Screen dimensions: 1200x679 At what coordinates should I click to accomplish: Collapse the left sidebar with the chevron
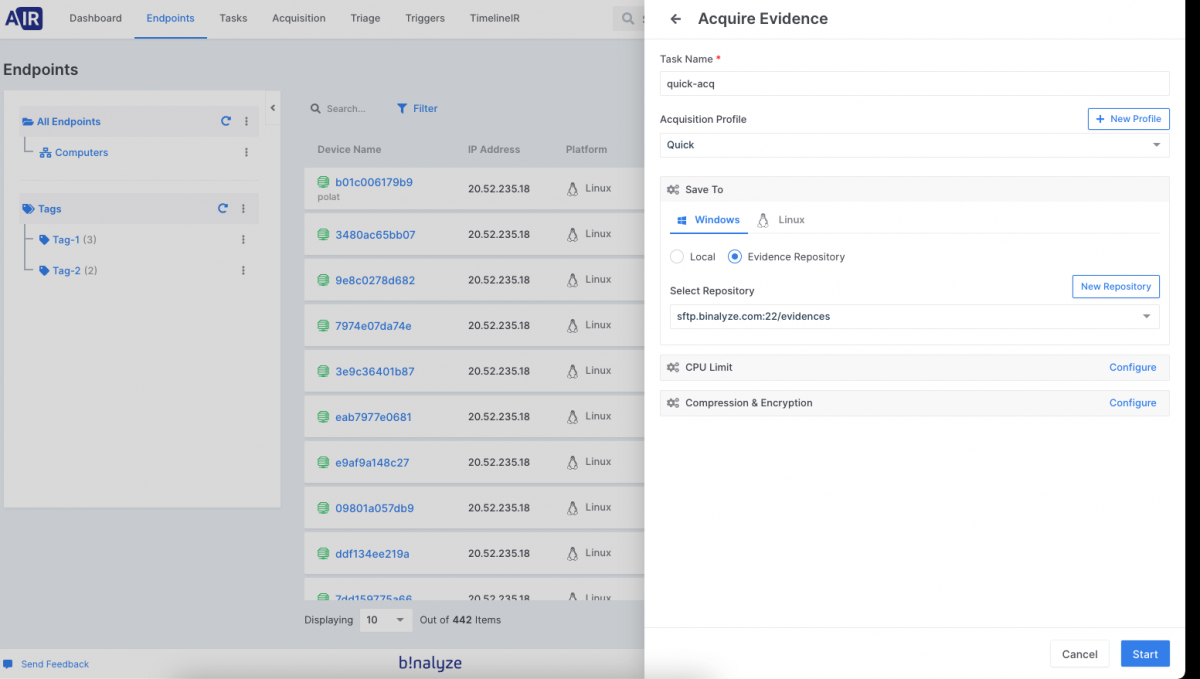click(272, 106)
